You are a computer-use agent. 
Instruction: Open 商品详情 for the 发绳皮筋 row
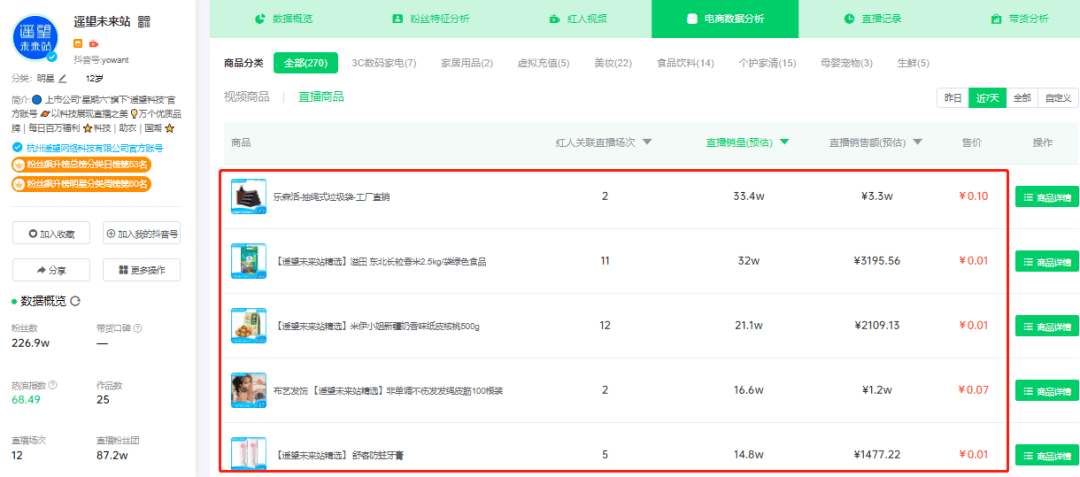[1047, 391]
